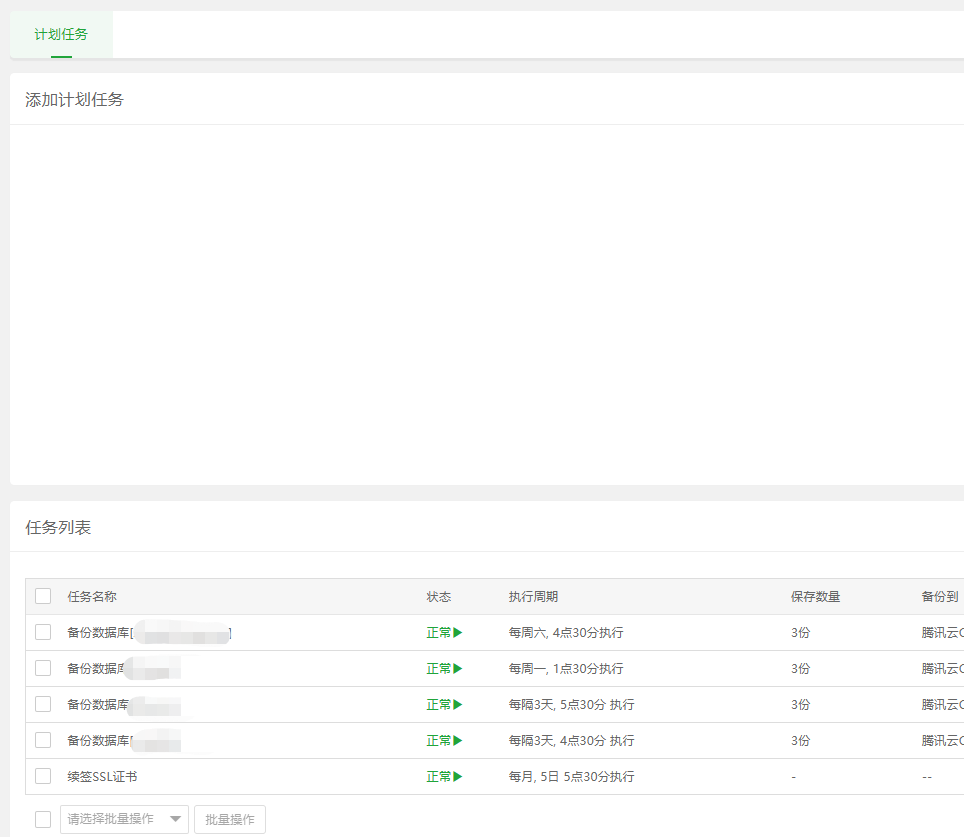964x837 pixels.
Task: Check the row scheduled 每周六, 4点30分执行
Action: (x=43, y=632)
